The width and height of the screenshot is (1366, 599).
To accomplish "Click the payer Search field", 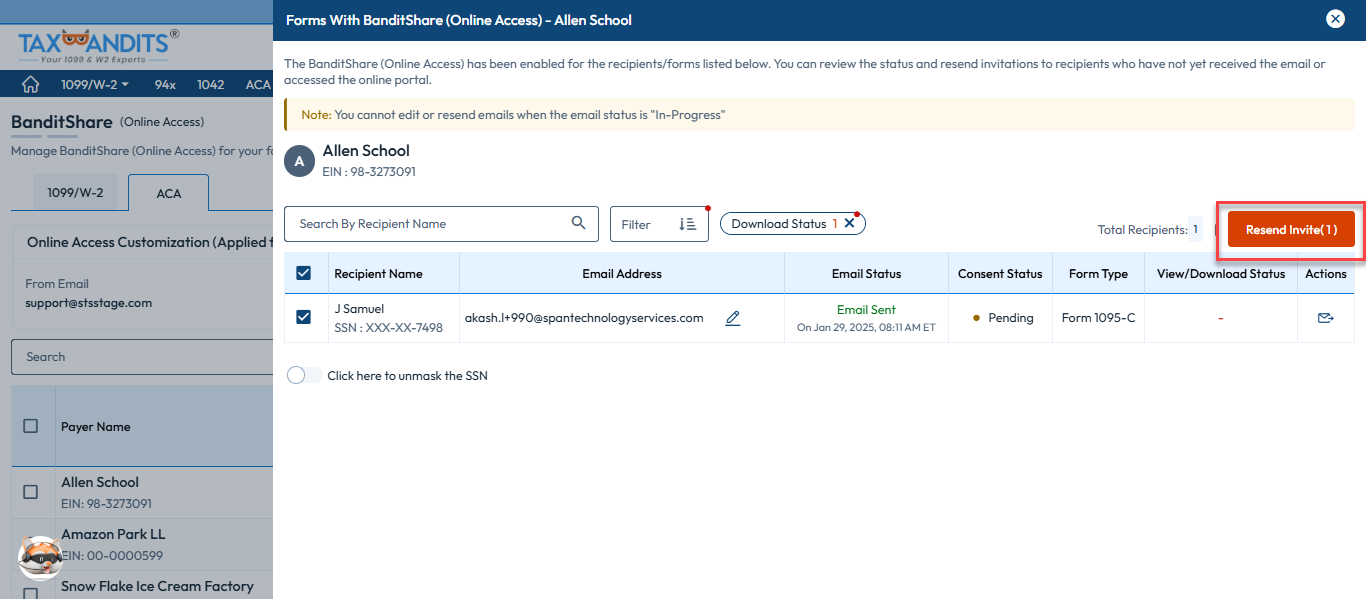I will 142,356.
